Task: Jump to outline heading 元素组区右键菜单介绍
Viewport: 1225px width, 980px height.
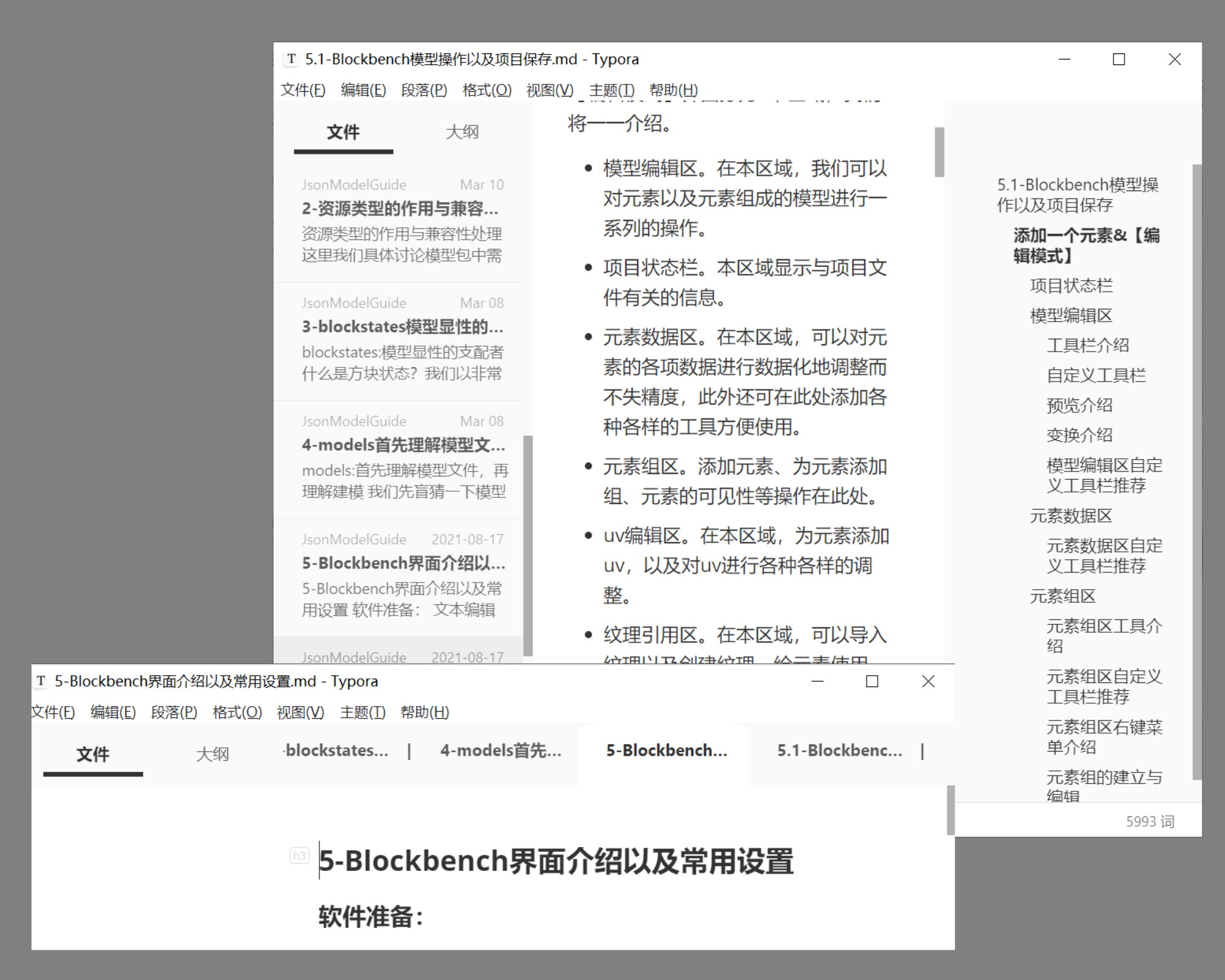Action: [x=1104, y=737]
